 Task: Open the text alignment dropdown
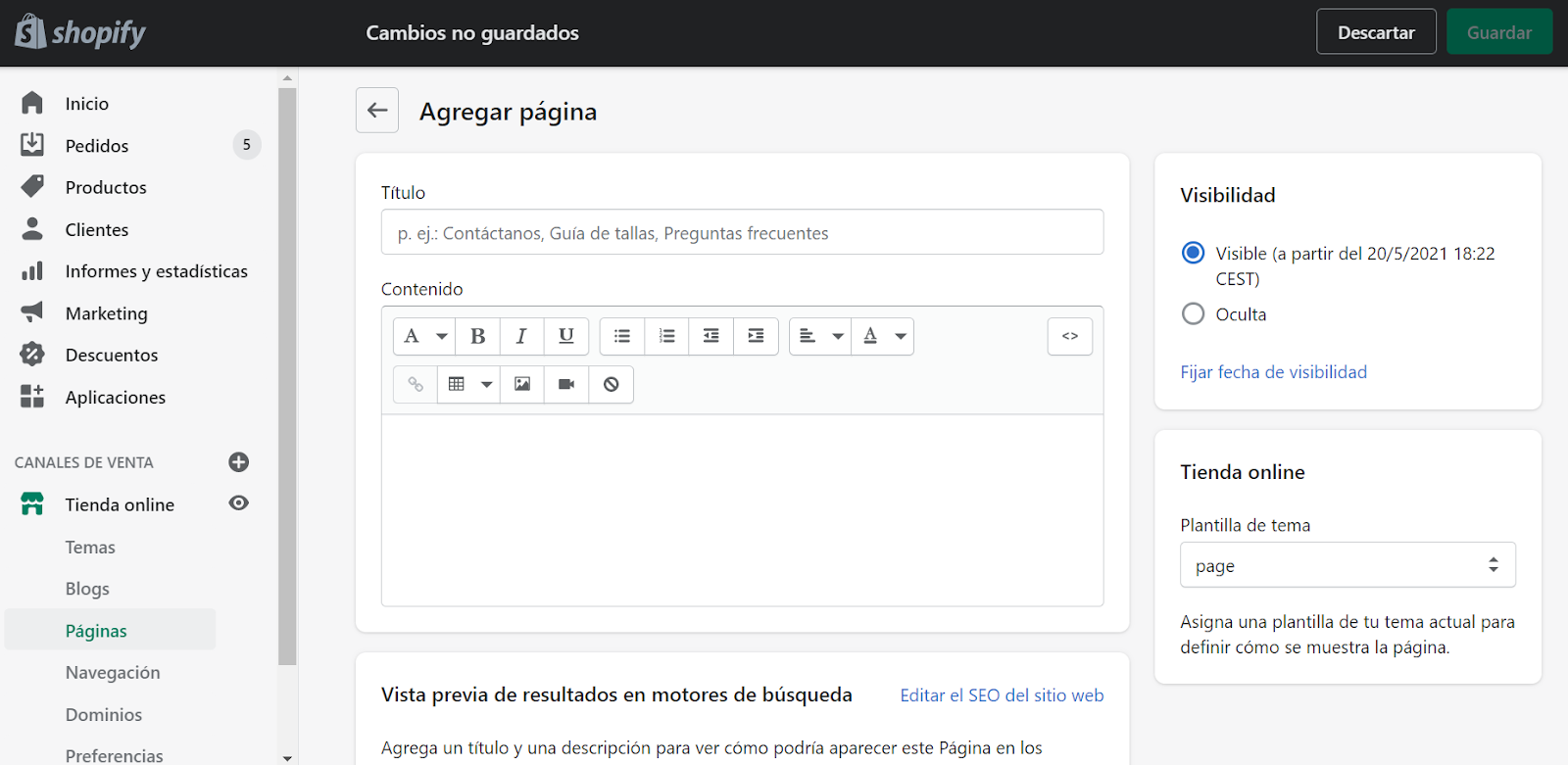(820, 336)
